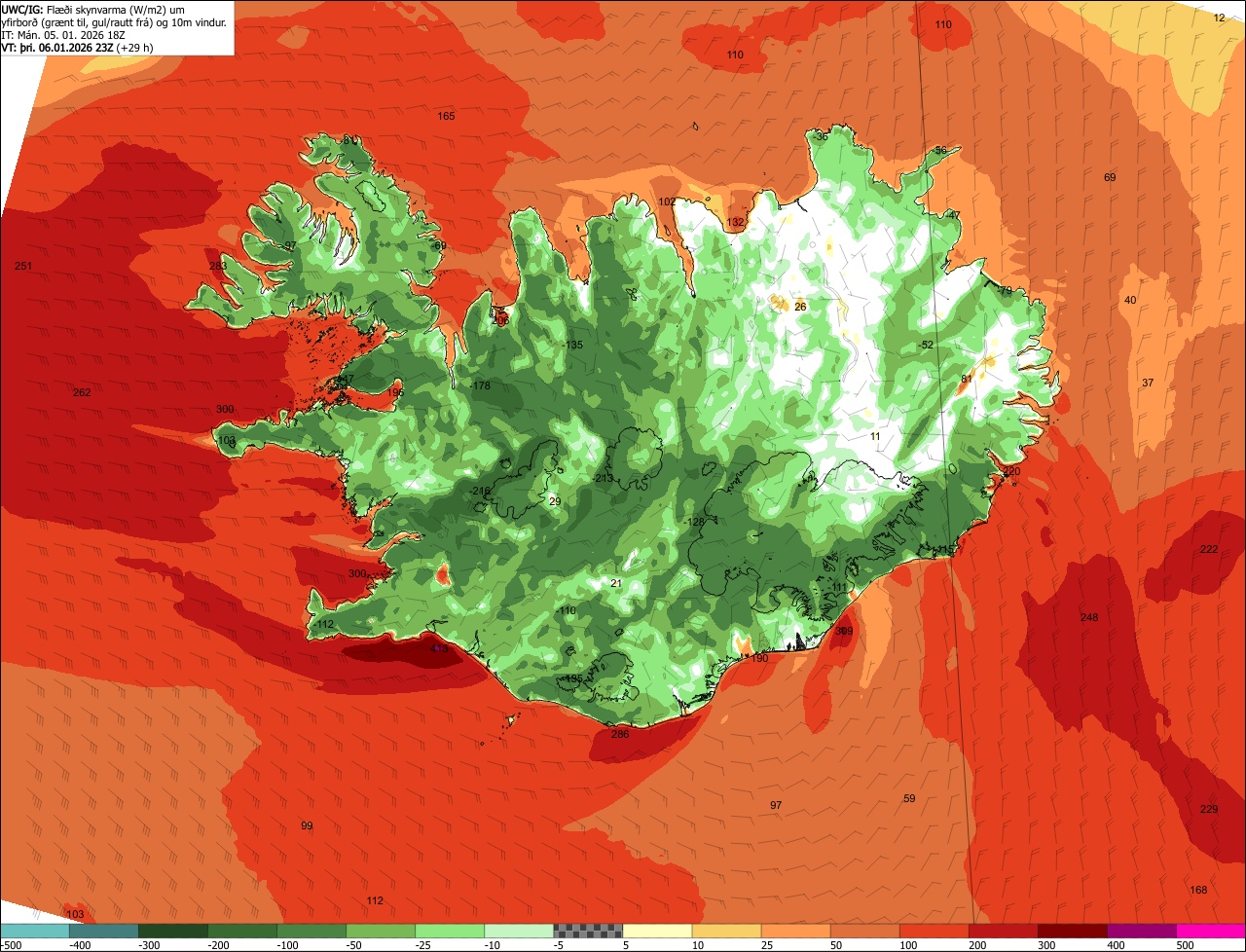Screen dimensions: 1246x952
Task: Click the map value 286 off the south coast
Action: 620,734
